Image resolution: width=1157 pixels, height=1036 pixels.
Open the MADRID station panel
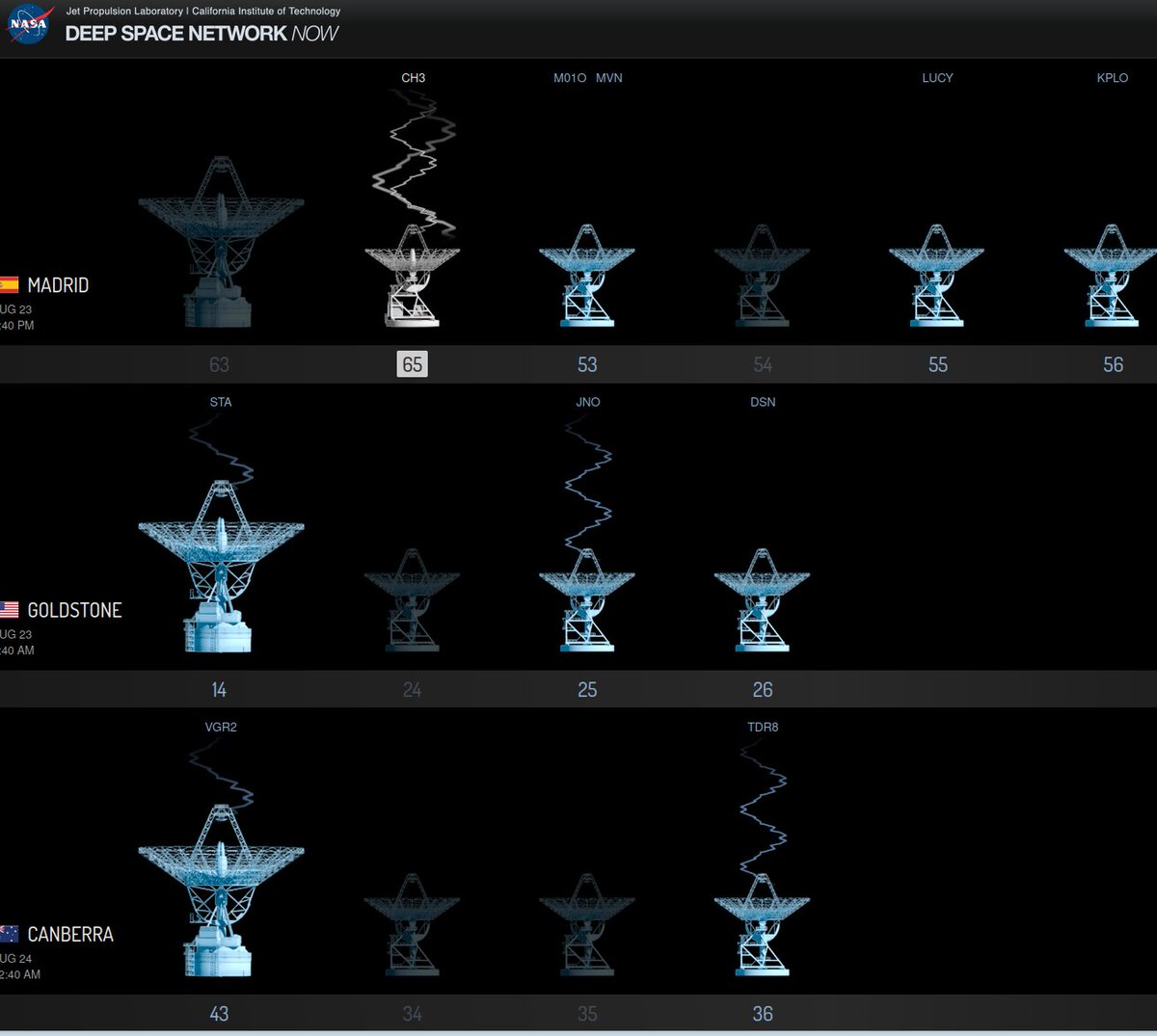[x=60, y=285]
